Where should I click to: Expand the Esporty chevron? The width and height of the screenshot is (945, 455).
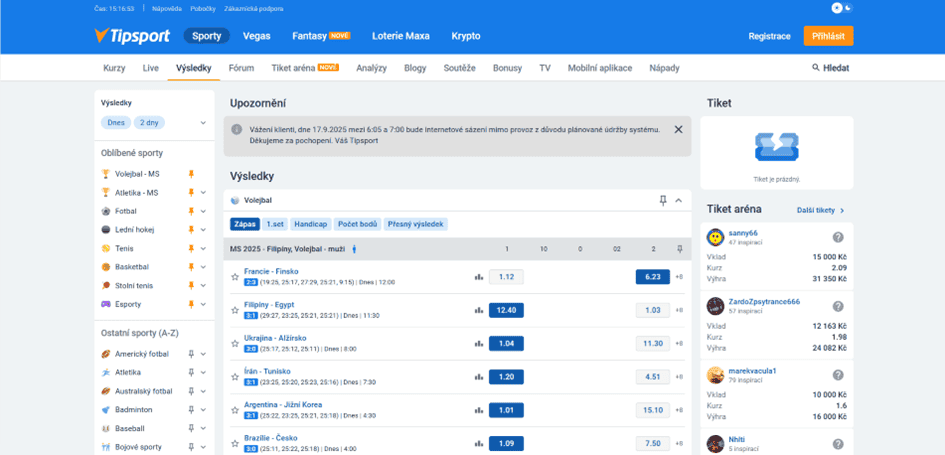[x=203, y=304]
